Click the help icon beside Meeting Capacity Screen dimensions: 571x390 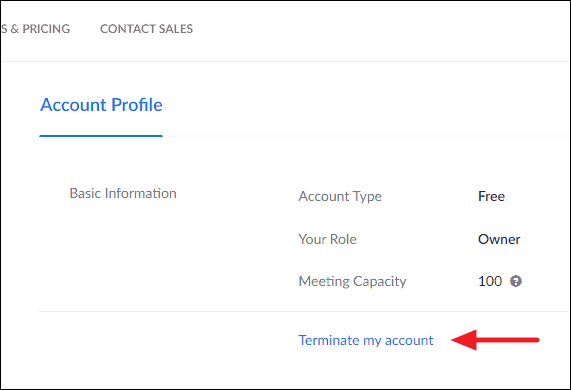tap(515, 281)
